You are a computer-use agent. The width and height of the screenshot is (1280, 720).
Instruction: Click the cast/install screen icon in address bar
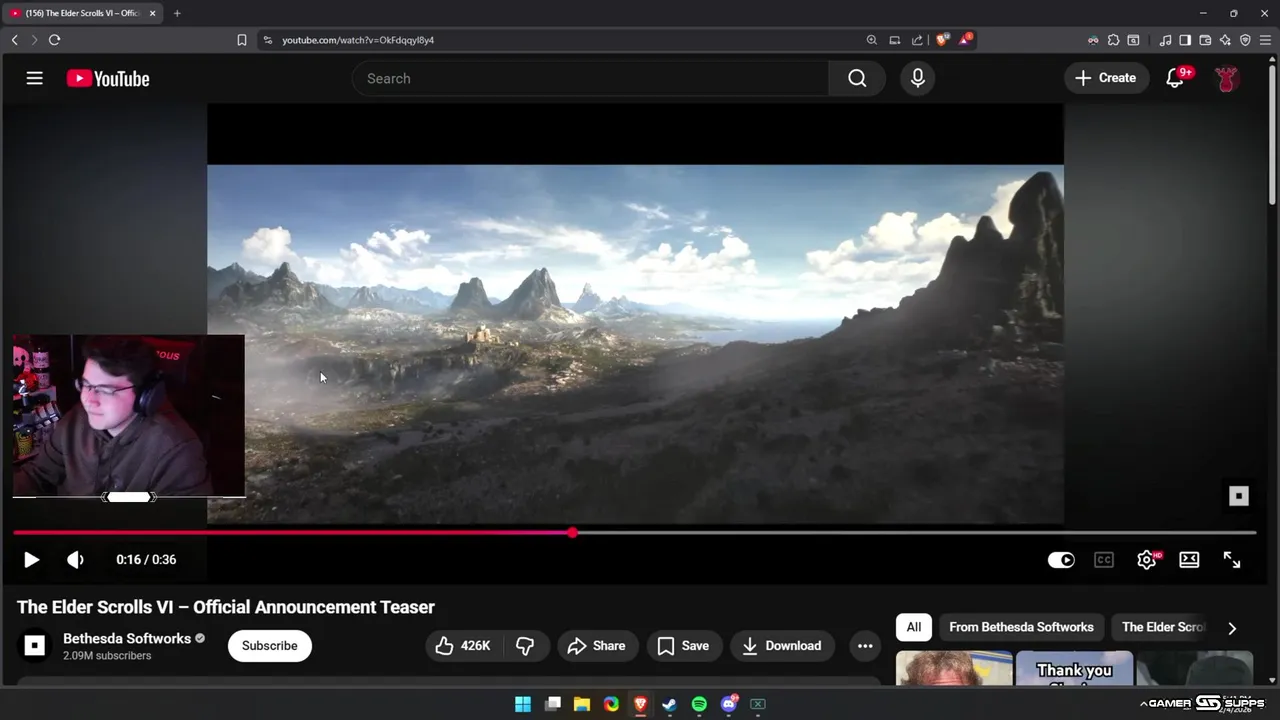[895, 40]
